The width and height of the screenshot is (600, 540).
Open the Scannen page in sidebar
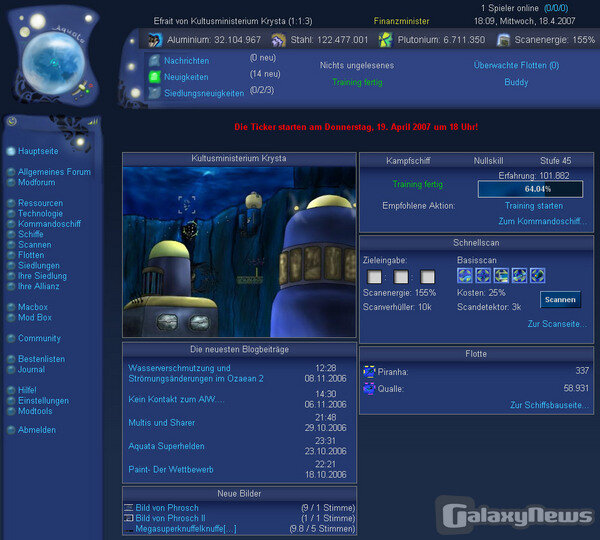click(x=35, y=245)
